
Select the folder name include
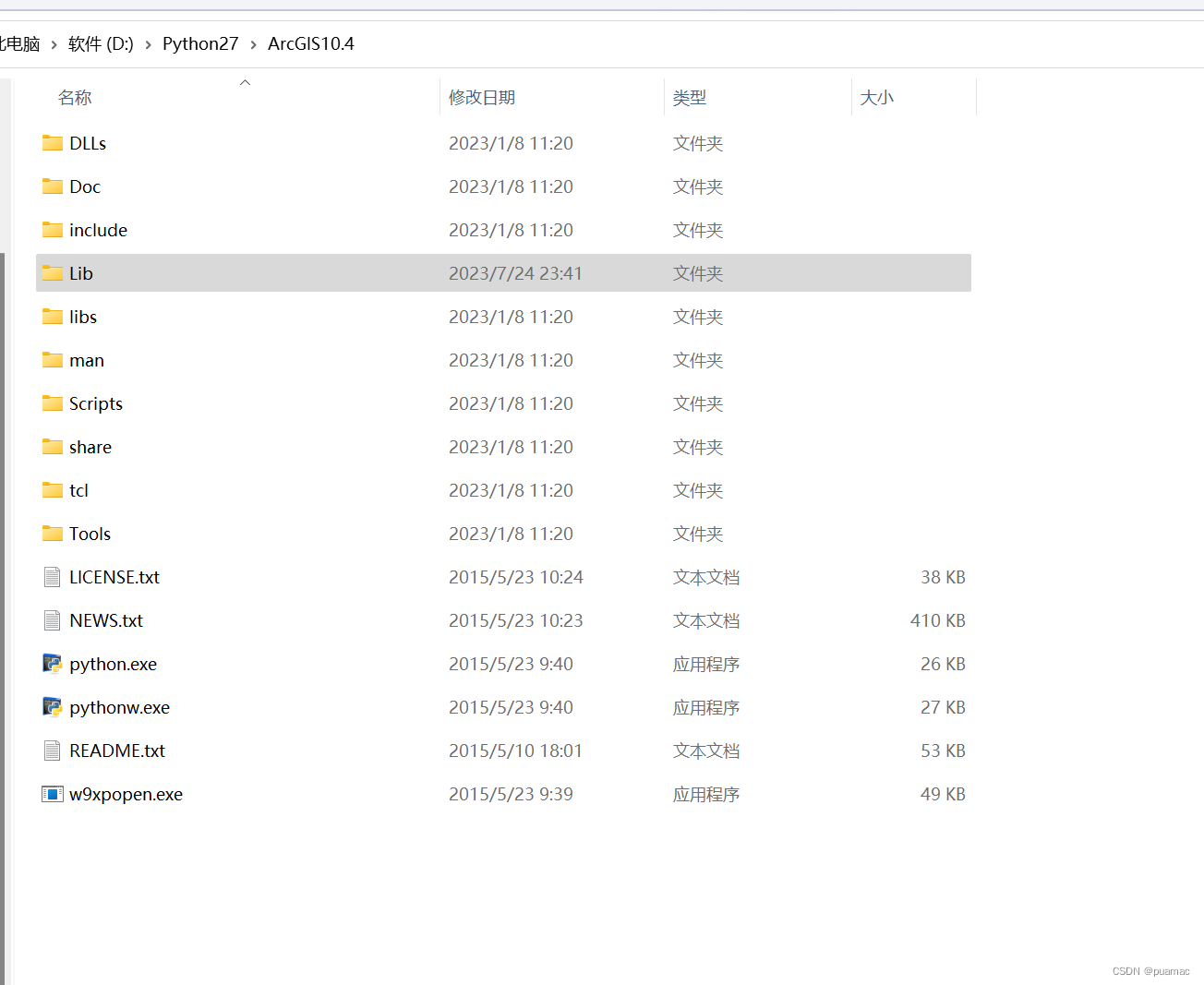coord(98,230)
